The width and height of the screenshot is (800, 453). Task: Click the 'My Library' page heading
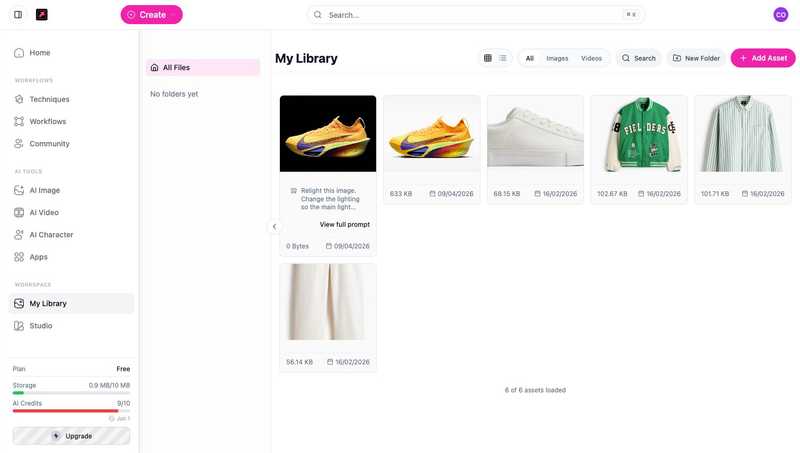(x=306, y=59)
